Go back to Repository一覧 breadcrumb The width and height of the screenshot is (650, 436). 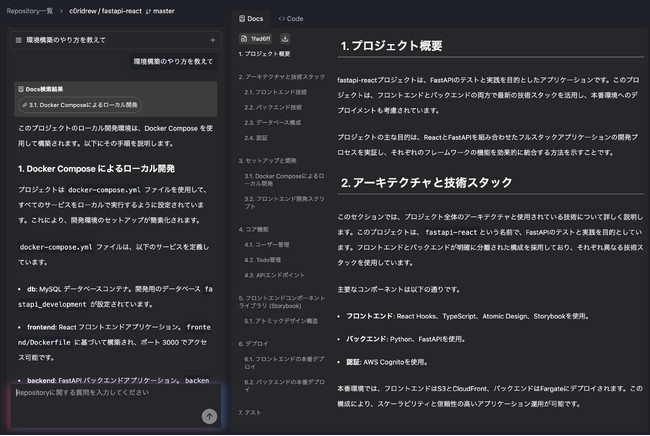(x=29, y=11)
